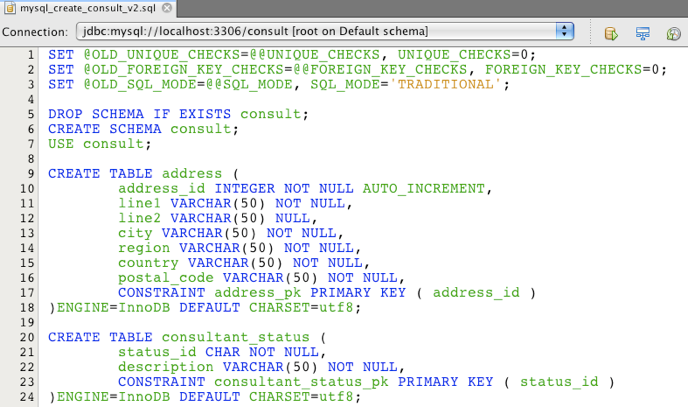Click the blue arrow stepper on the connection dropdown
Viewport: 688px width, 407px height.
click(565, 32)
